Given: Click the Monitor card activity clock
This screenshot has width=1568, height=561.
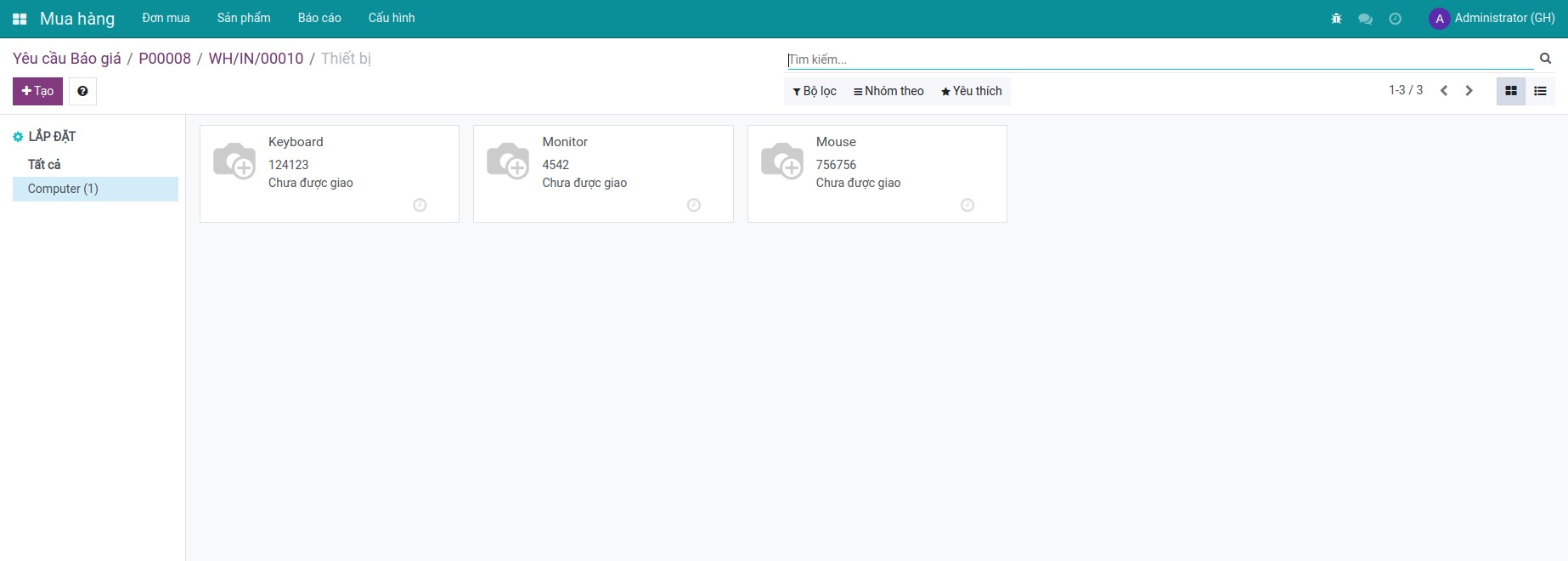Looking at the screenshot, I should pos(693,205).
